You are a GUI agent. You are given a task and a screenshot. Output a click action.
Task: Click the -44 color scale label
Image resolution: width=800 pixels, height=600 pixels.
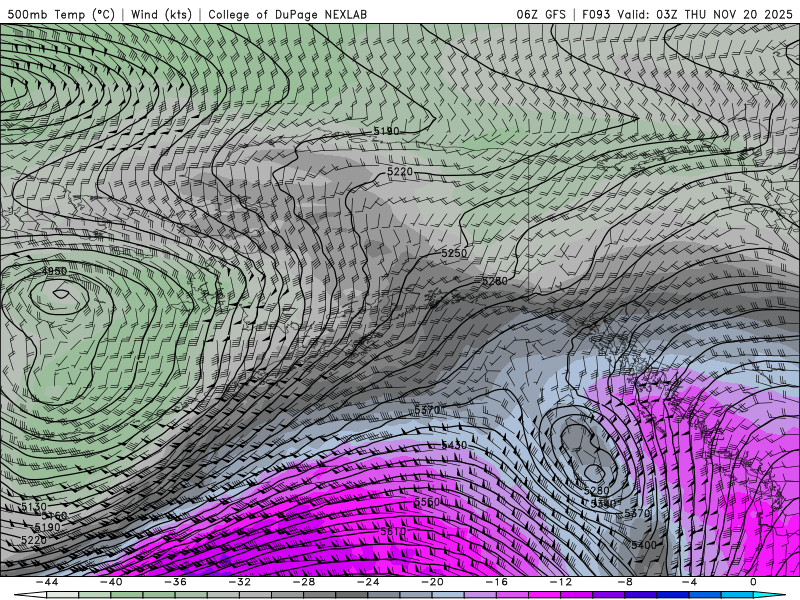pos(47,582)
